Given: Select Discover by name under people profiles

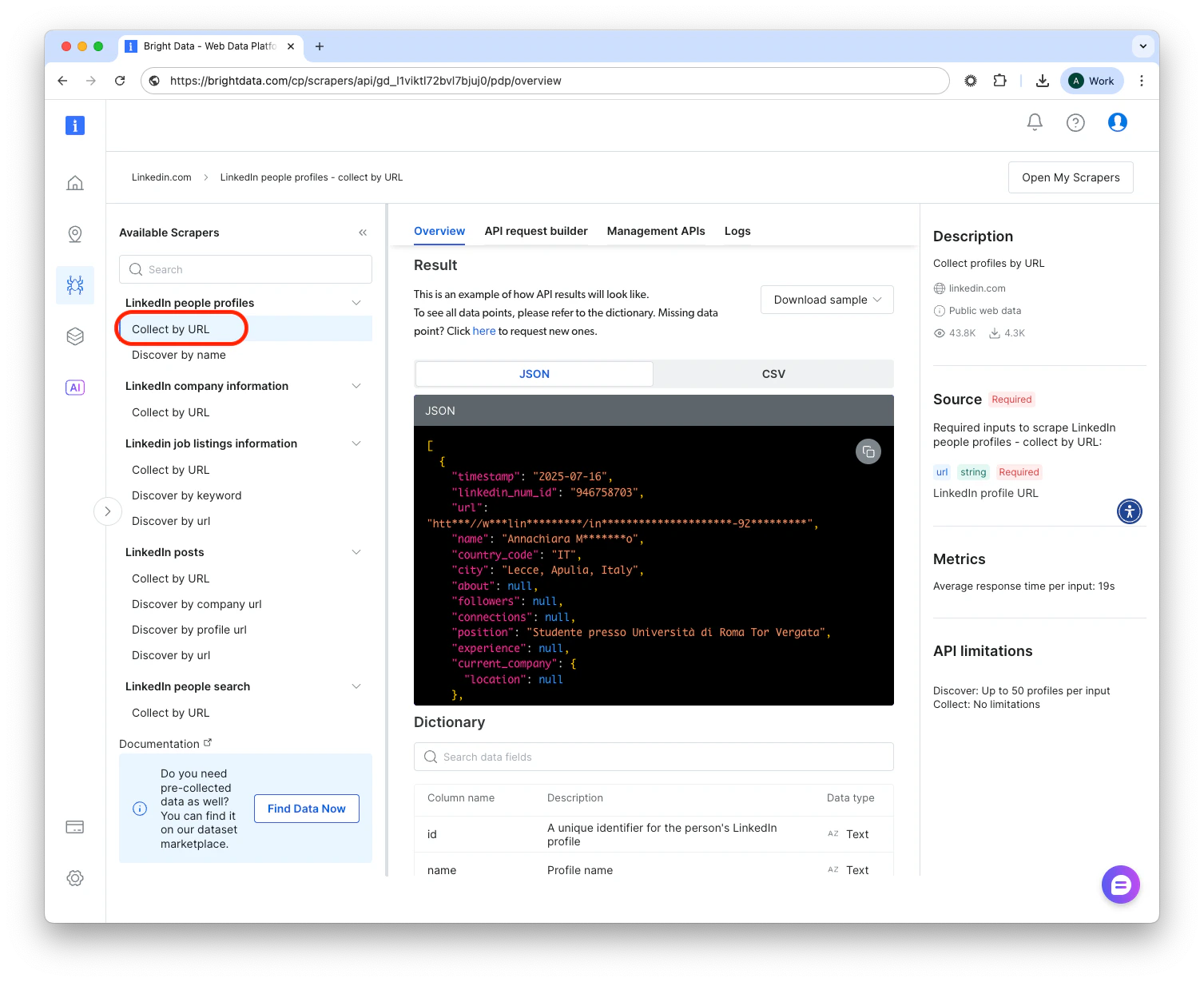Looking at the screenshot, I should [179, 355].
